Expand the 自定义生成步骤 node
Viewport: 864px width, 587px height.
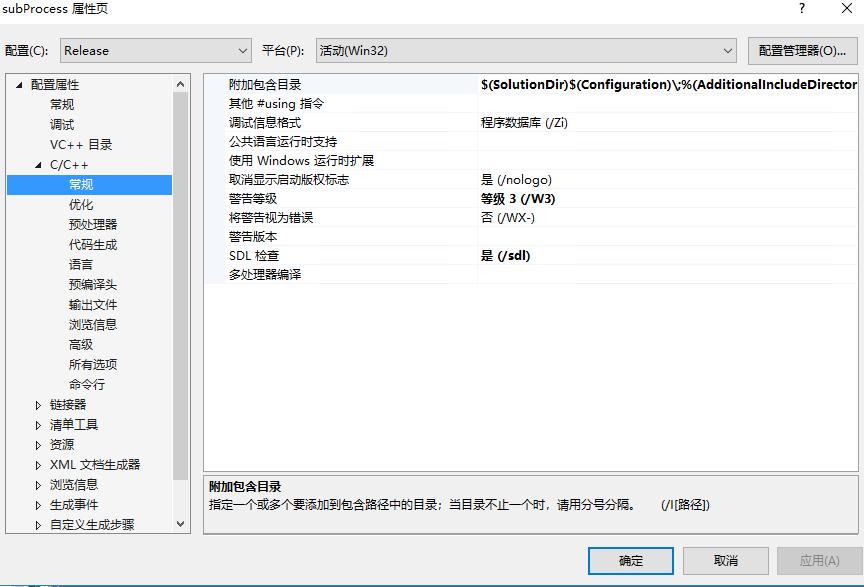coord(36,524)
